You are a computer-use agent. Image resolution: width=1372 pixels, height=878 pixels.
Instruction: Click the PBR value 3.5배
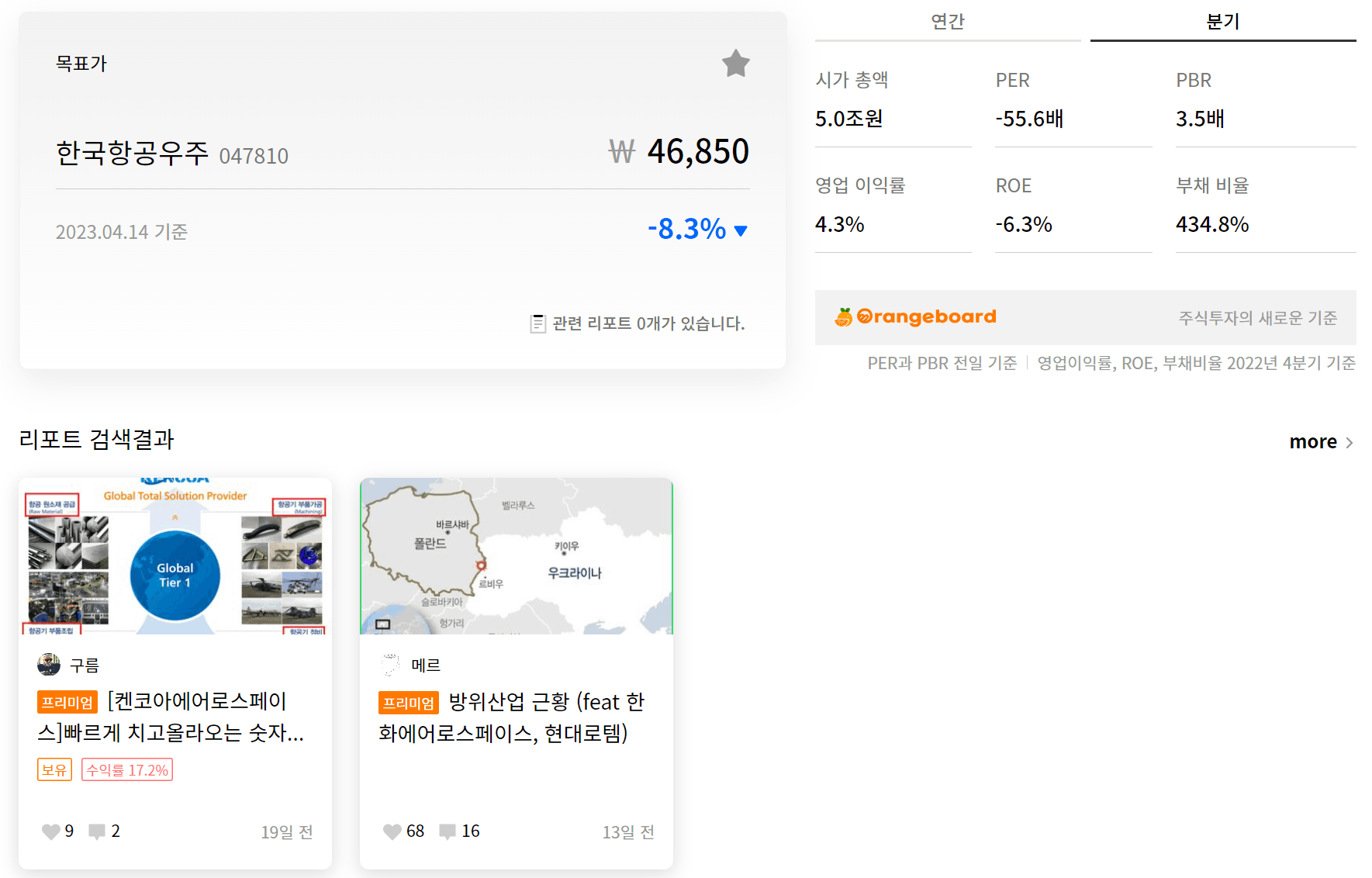pyautogui.click(x=1201, y=119)
